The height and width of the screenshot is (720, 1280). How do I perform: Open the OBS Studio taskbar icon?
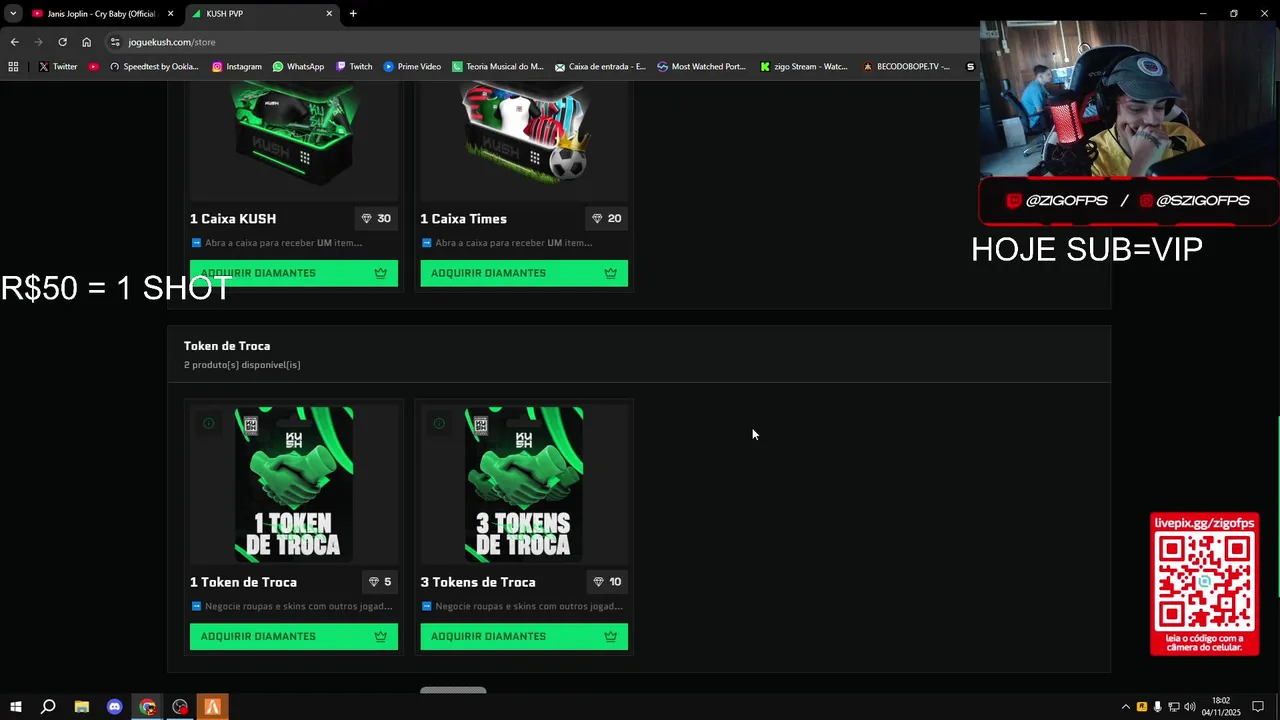point(180,707)
